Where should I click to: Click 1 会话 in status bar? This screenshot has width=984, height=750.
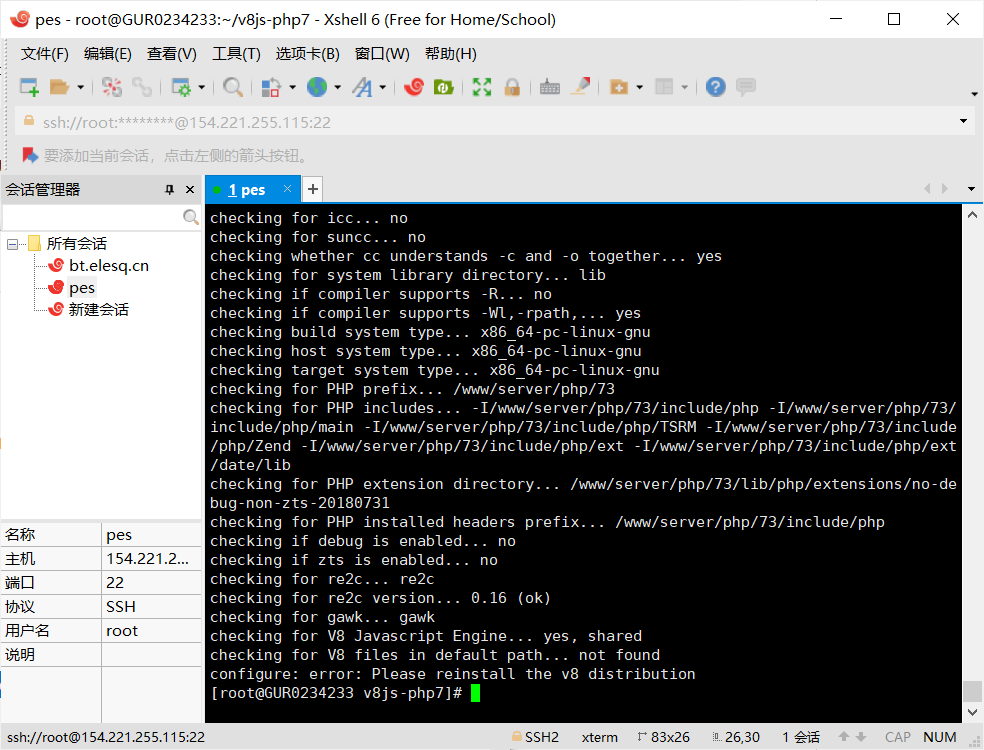801,737
